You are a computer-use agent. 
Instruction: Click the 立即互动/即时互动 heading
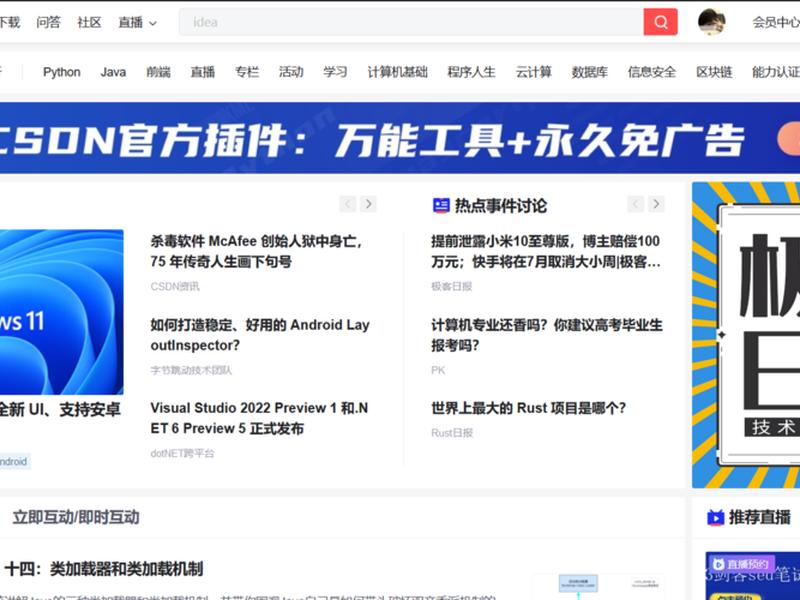(76, 517)
